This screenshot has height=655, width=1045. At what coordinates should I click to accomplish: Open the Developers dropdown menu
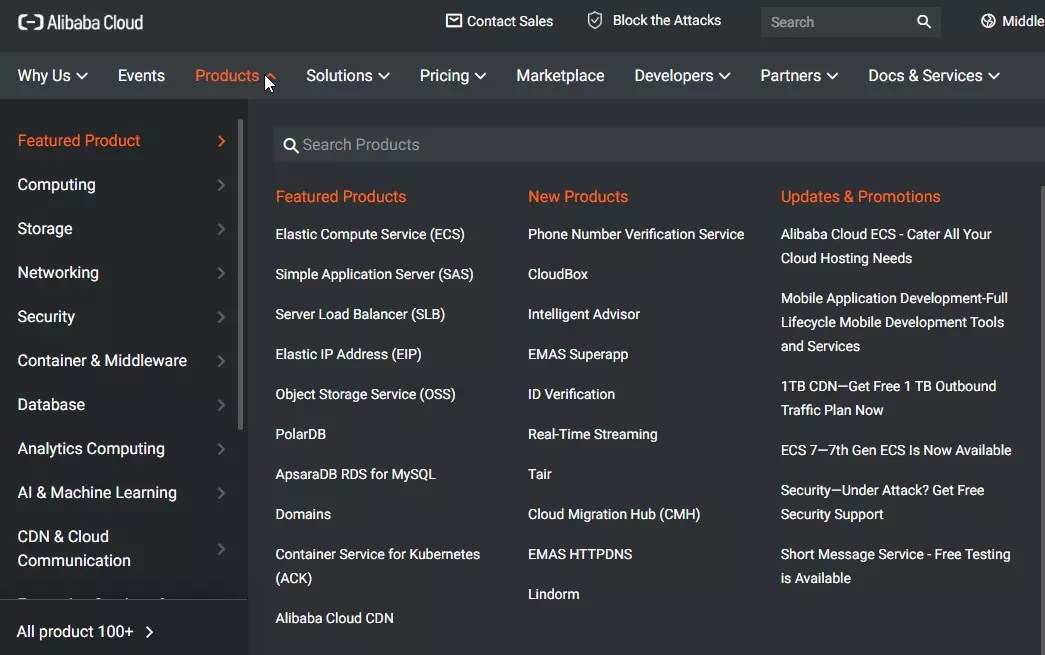[682, 75]
